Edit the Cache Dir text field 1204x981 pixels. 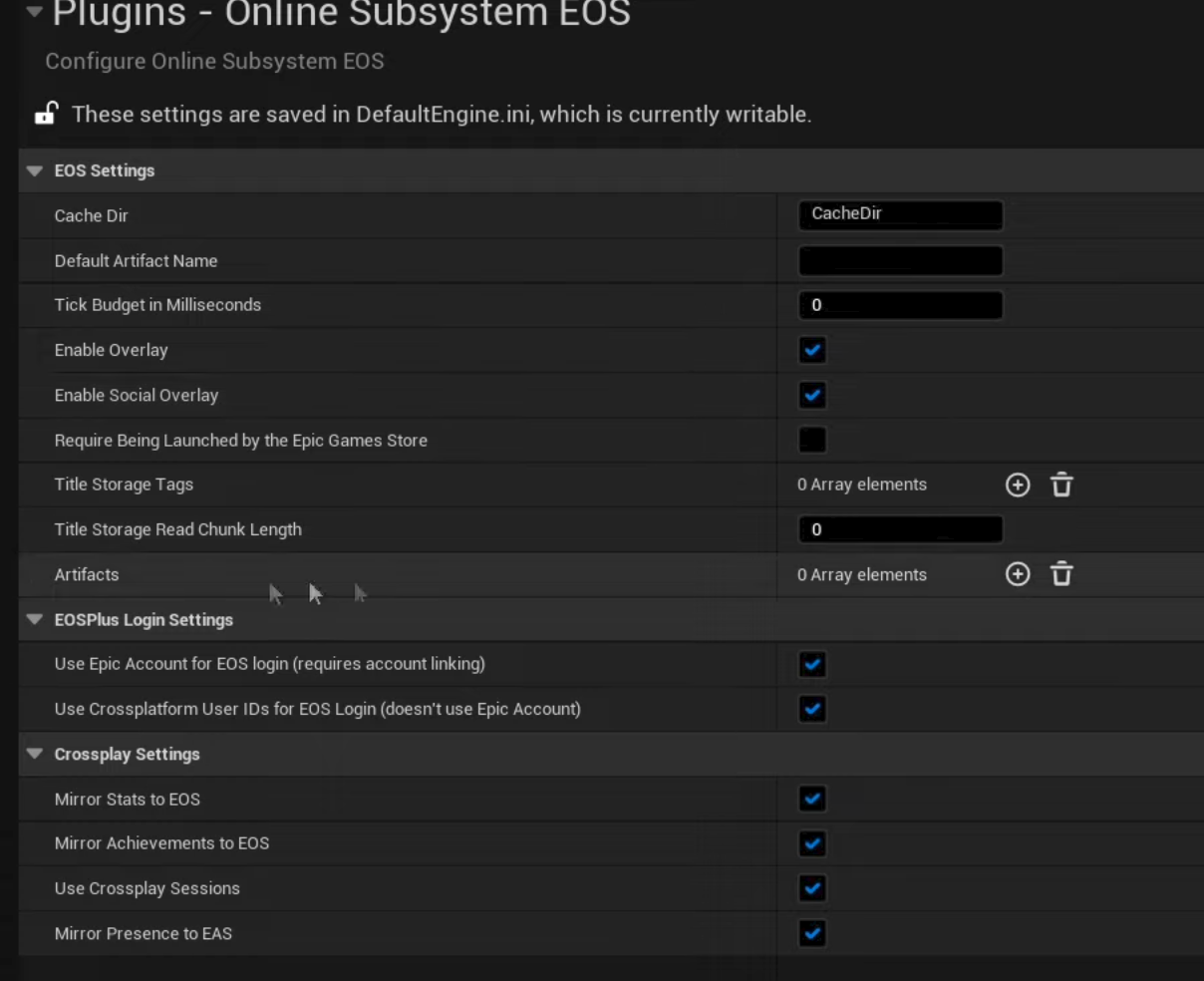[x=901, y=215]
